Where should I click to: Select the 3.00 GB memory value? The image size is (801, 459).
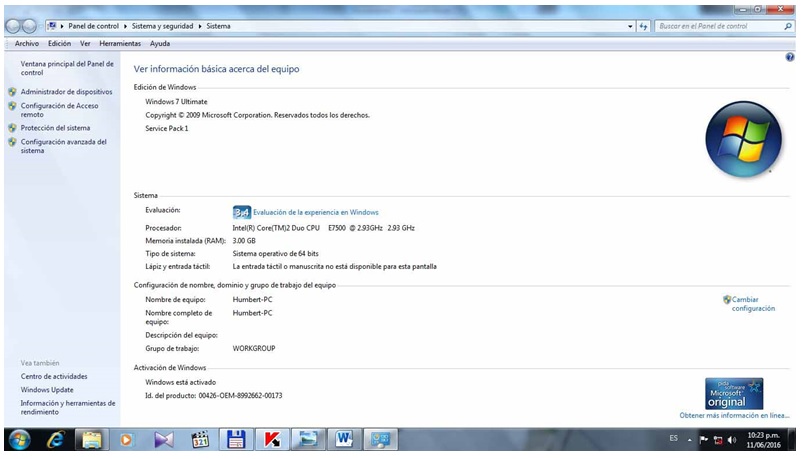point(244,240)
